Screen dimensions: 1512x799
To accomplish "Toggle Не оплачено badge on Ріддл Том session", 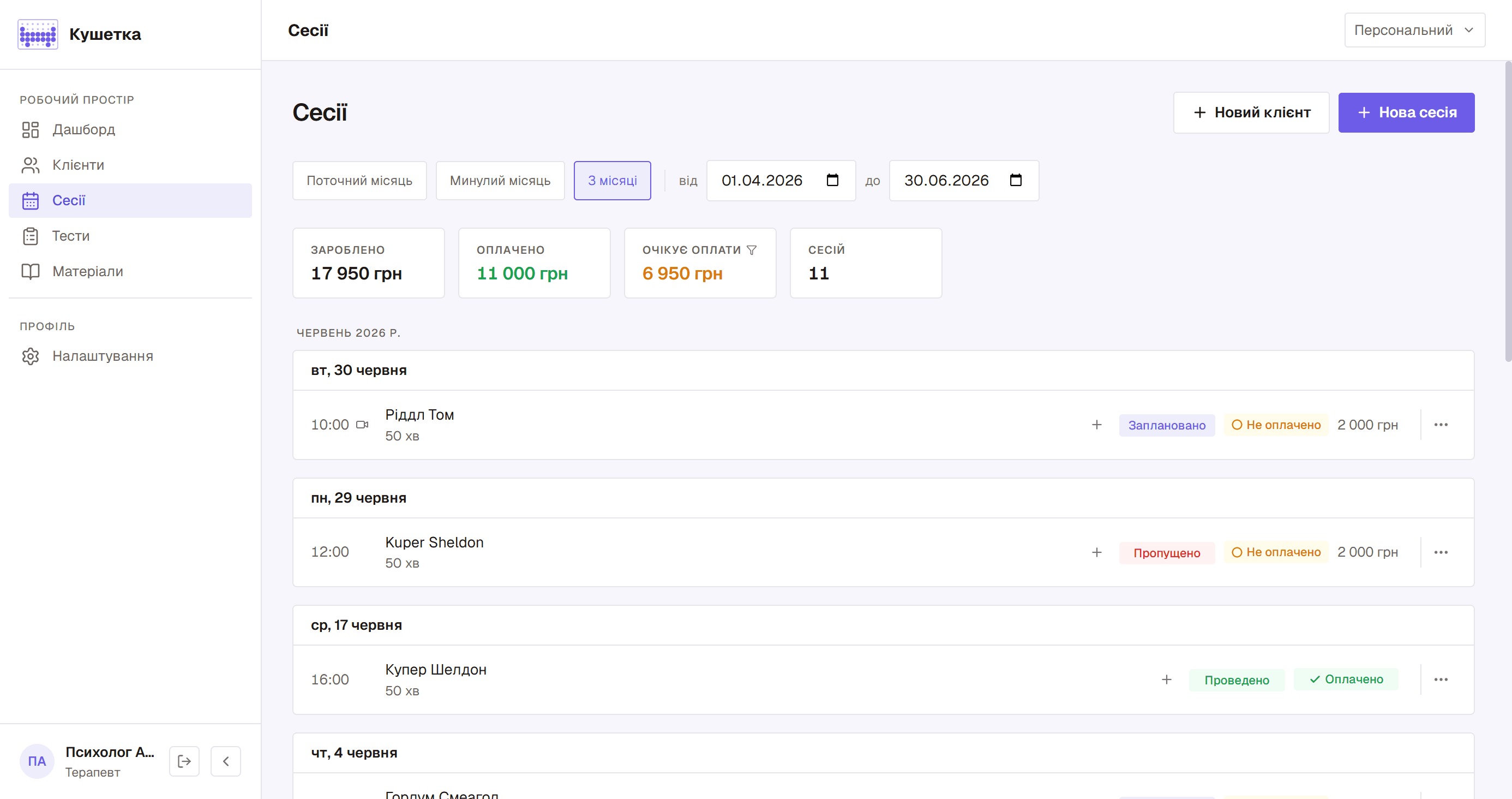I will (1276, 425).
